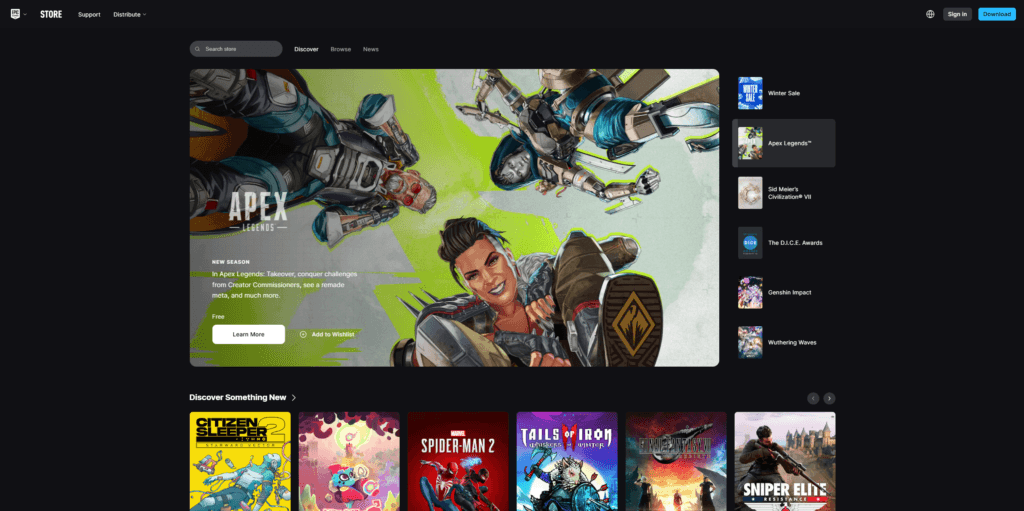This screenshot has height=511, width=1024.
Task: Click the blue Download button
Action: coord(997,14)
